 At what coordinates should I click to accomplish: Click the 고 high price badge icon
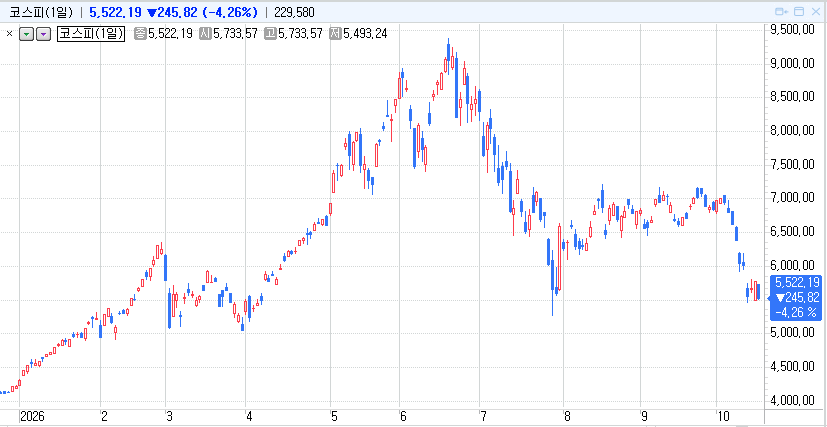click(270, 34)
